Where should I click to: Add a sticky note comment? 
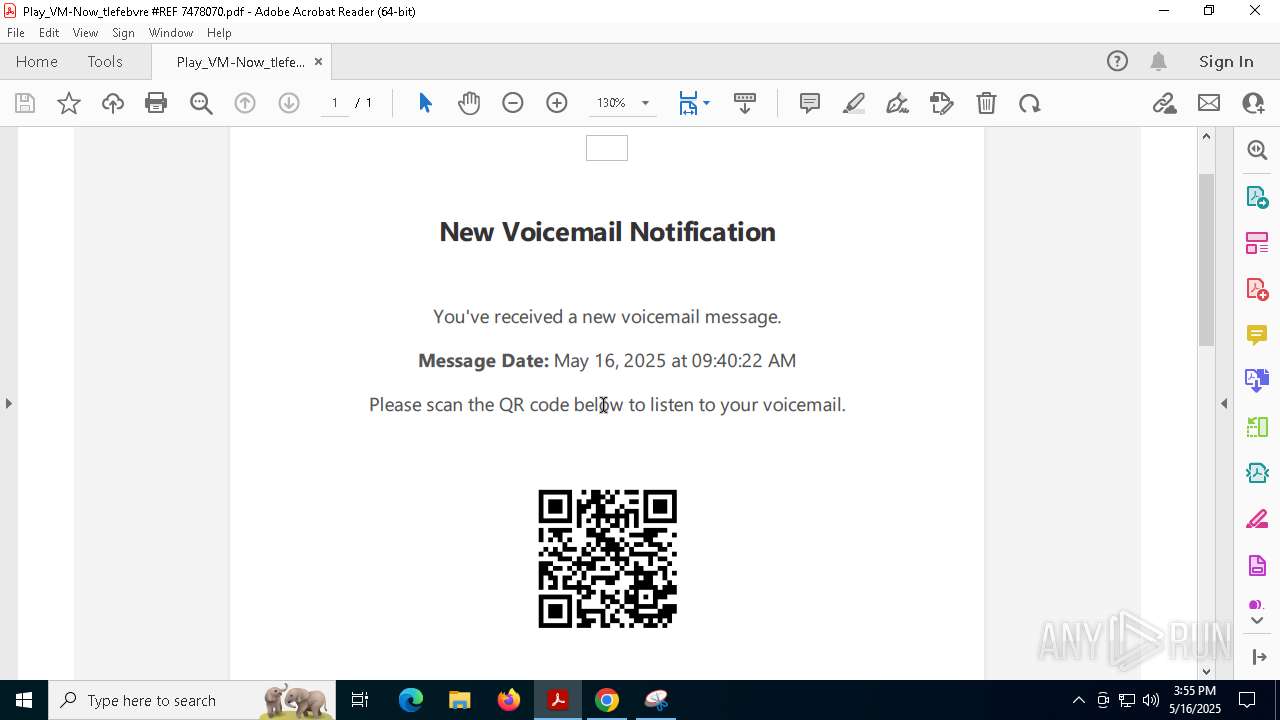(x=810, y=103)
